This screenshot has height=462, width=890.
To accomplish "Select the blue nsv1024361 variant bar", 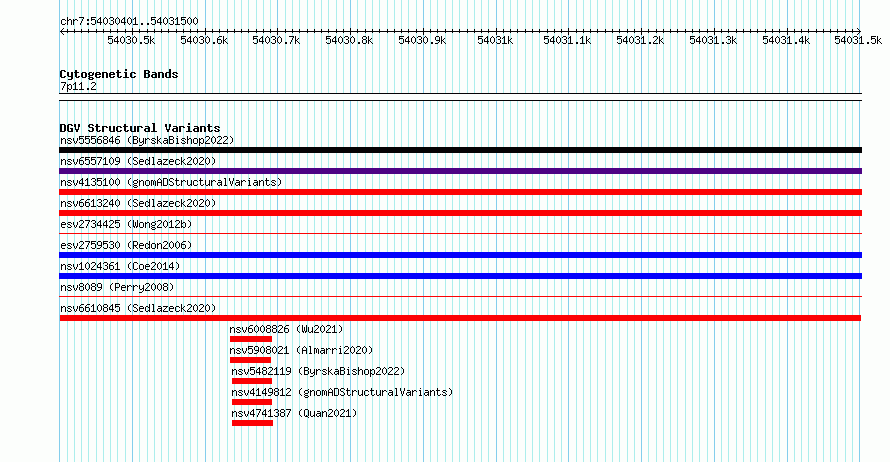I will pyautogui.click(x=460, y=276).
